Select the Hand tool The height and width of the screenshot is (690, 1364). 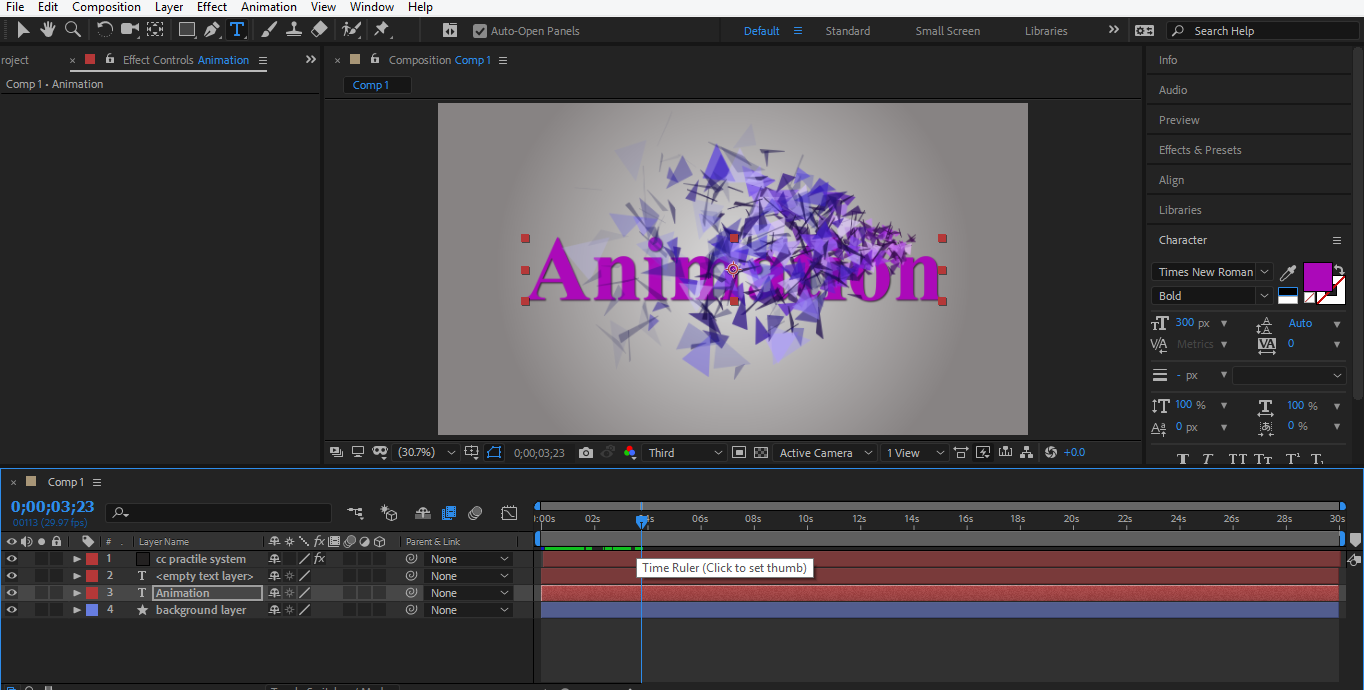[x=48, y=30]
